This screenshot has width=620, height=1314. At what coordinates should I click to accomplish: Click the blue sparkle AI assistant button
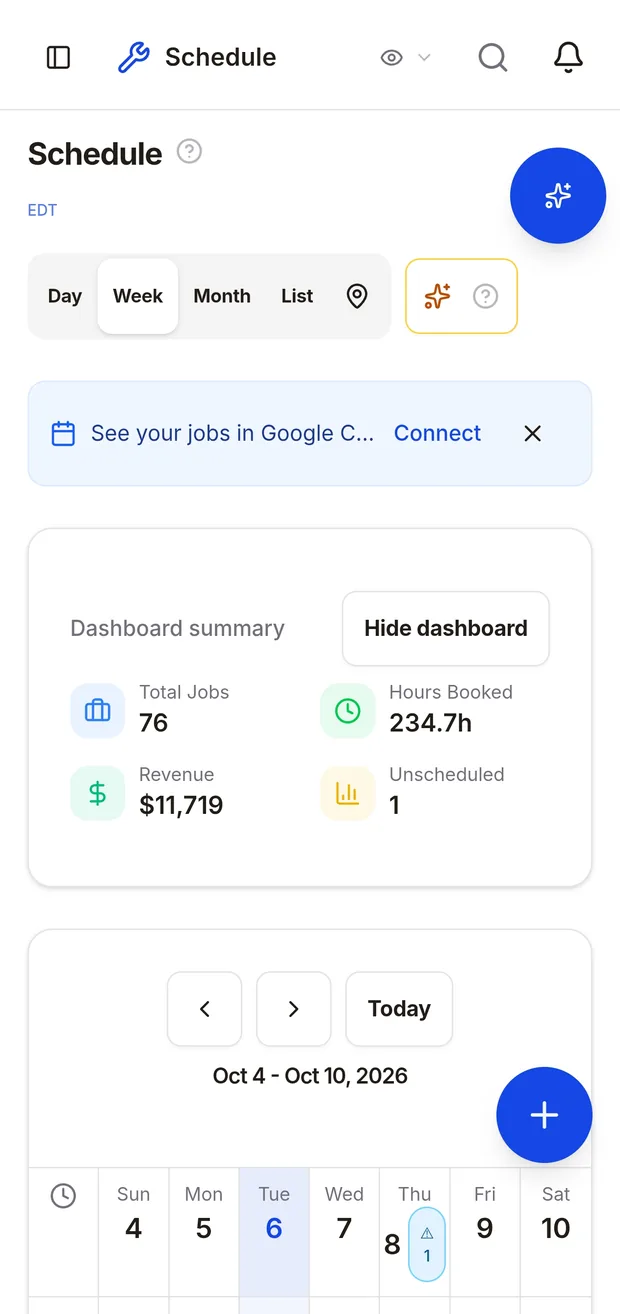pos(558,196)
